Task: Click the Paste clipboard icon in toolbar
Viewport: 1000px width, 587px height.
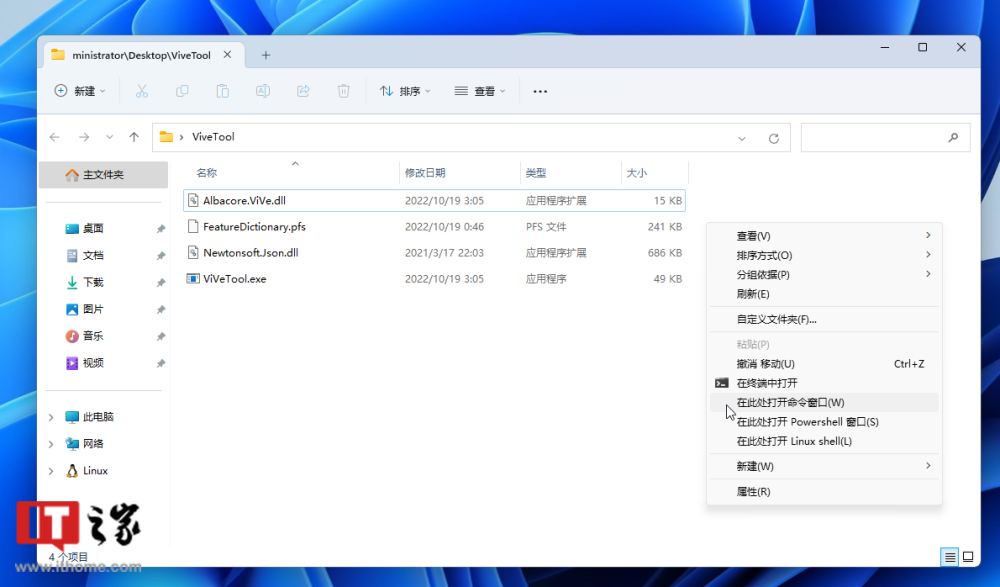Action: [x=223, y=91]
